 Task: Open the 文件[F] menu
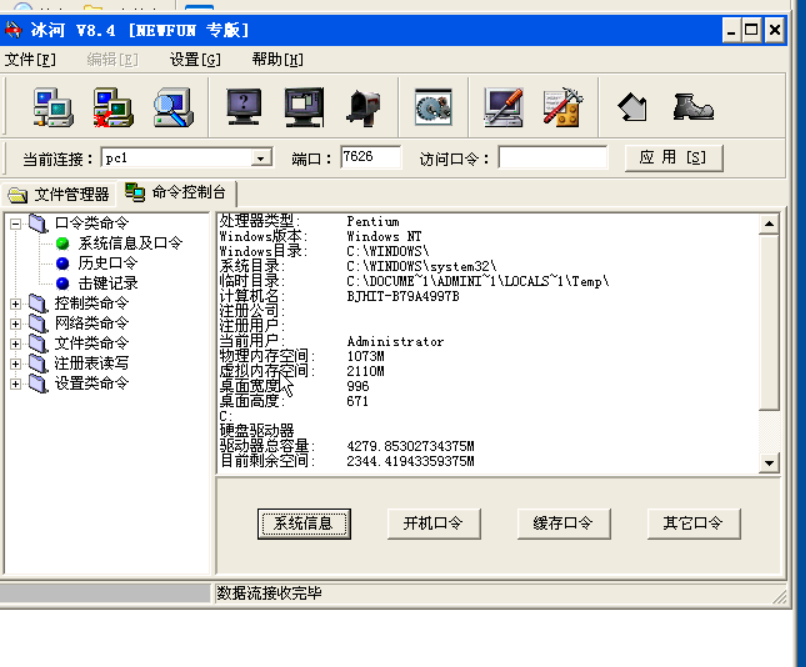30,60
